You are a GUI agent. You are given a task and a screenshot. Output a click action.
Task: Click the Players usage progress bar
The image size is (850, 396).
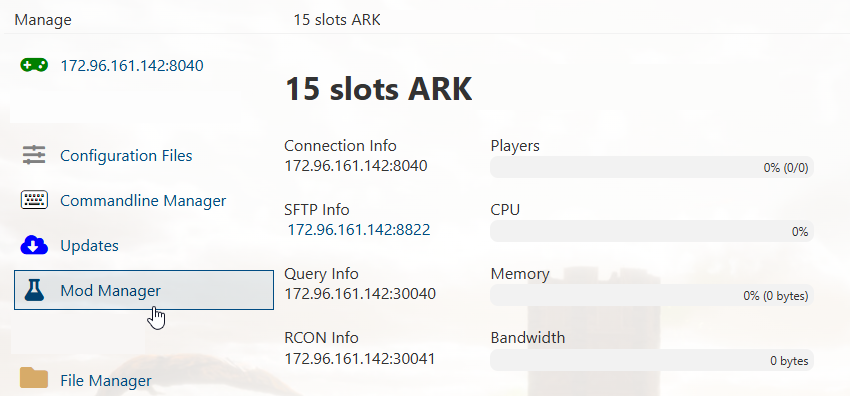click(652, 167)
